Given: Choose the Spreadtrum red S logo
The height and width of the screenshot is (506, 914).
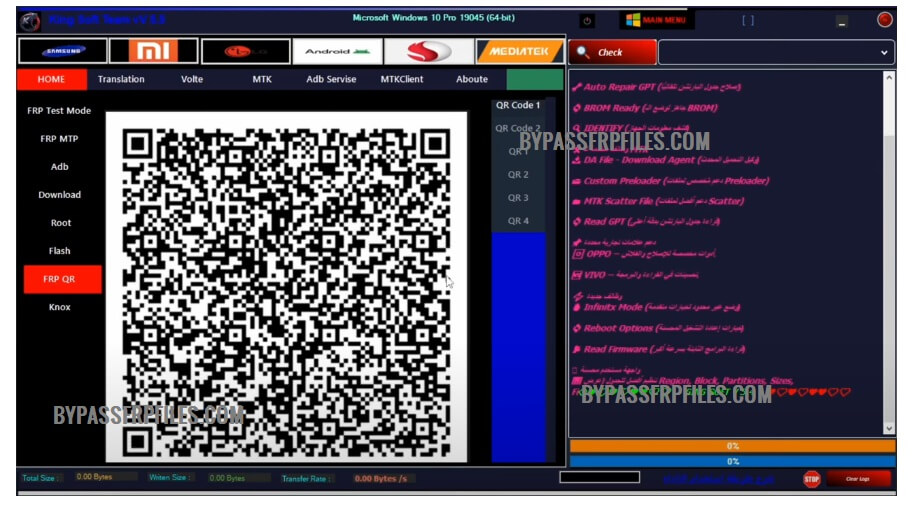Looking at the screenshot, I should 428,51.
